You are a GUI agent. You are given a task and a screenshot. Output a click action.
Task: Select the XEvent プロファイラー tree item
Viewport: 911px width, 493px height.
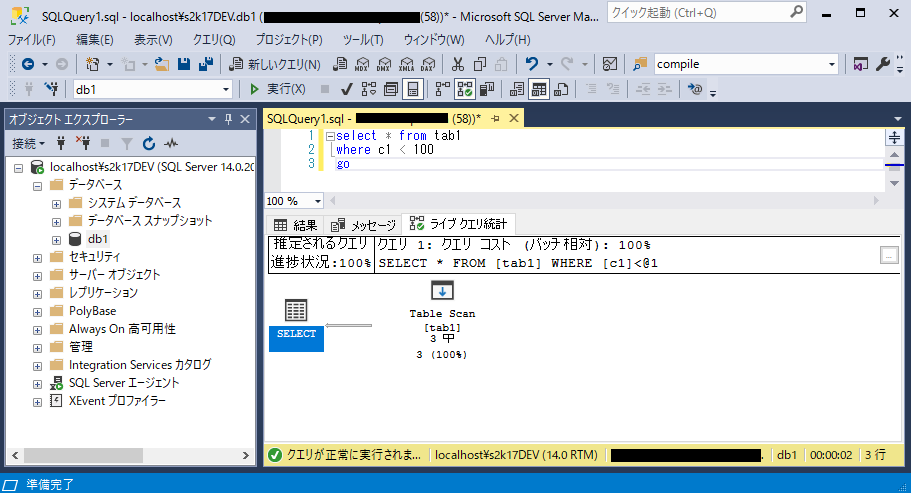click(x=117, y=401)
